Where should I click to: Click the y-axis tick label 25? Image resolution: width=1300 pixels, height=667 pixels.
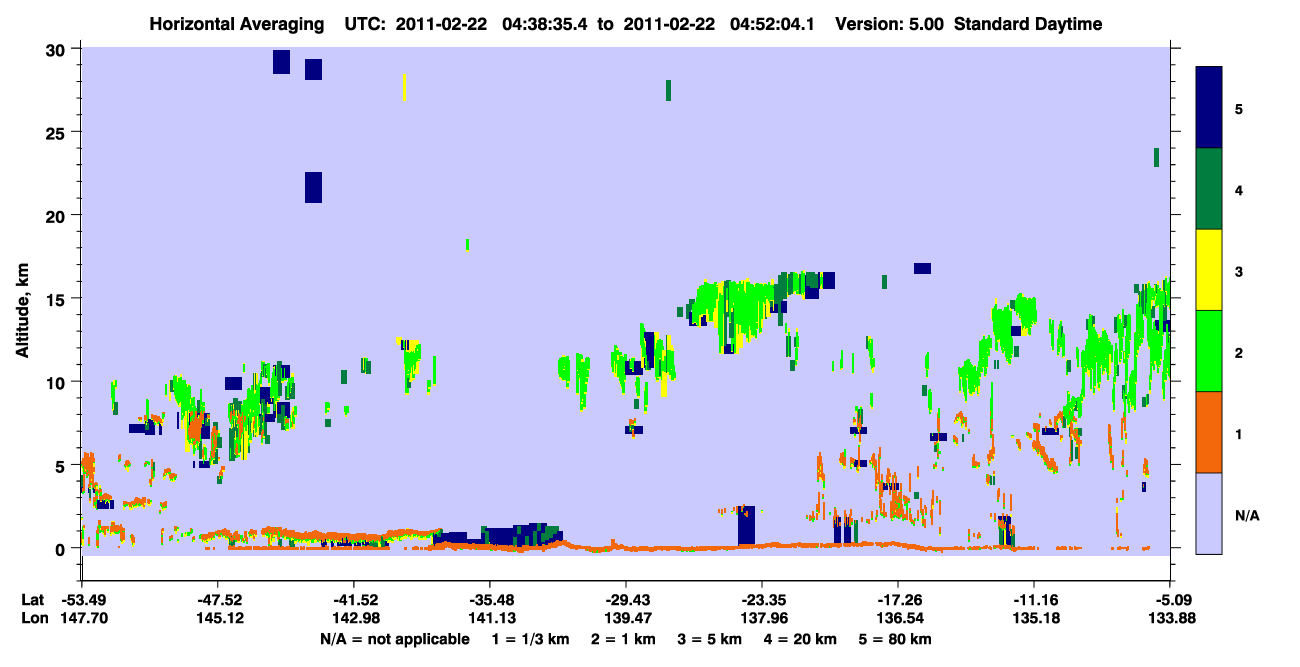point(58,132)
